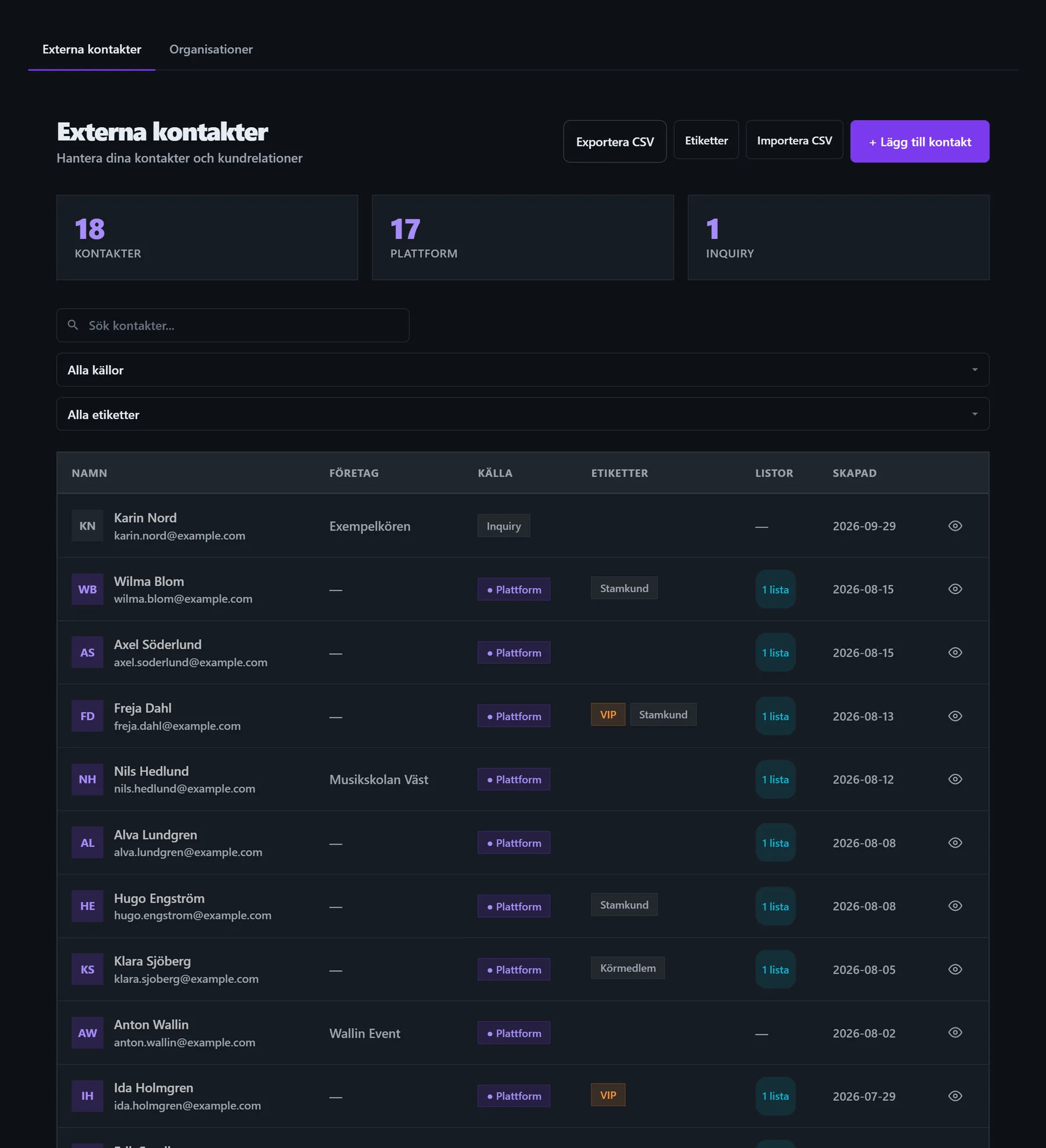Click the VIP tag on Freja Dahl

pyautogui.click(x=608, y=715)
